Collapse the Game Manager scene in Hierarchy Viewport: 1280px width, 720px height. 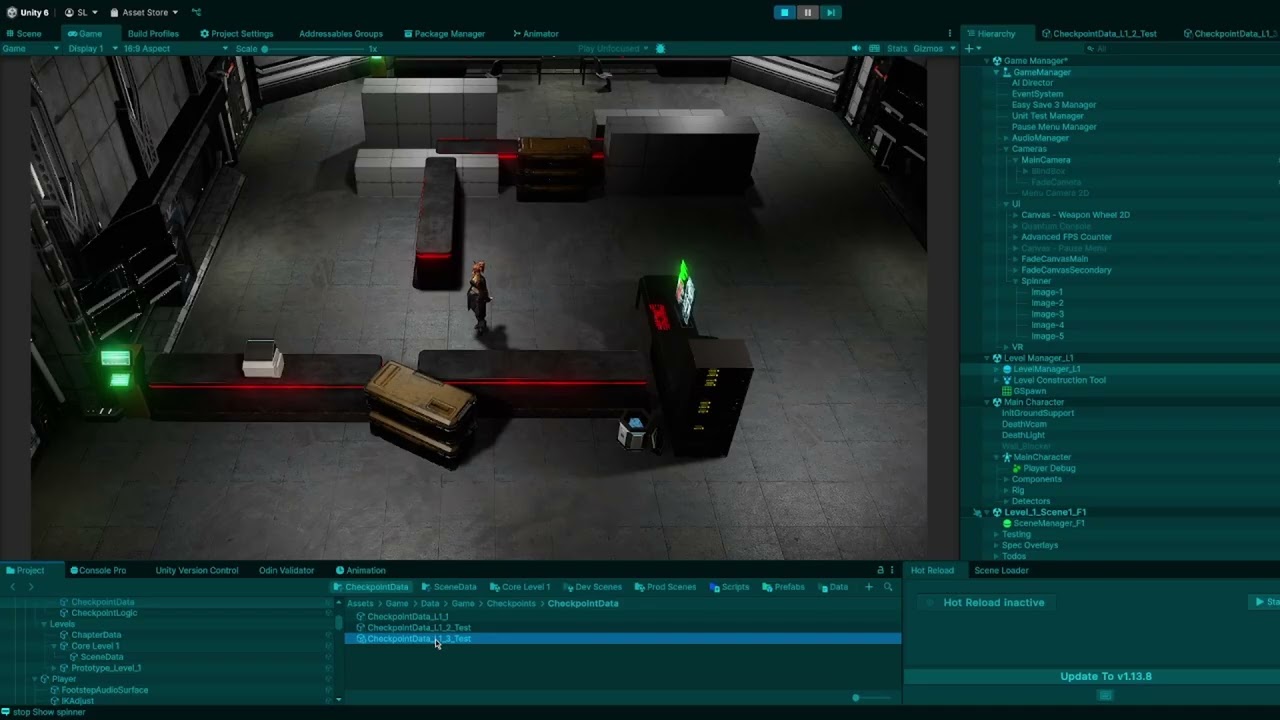[x=985, y=61]
